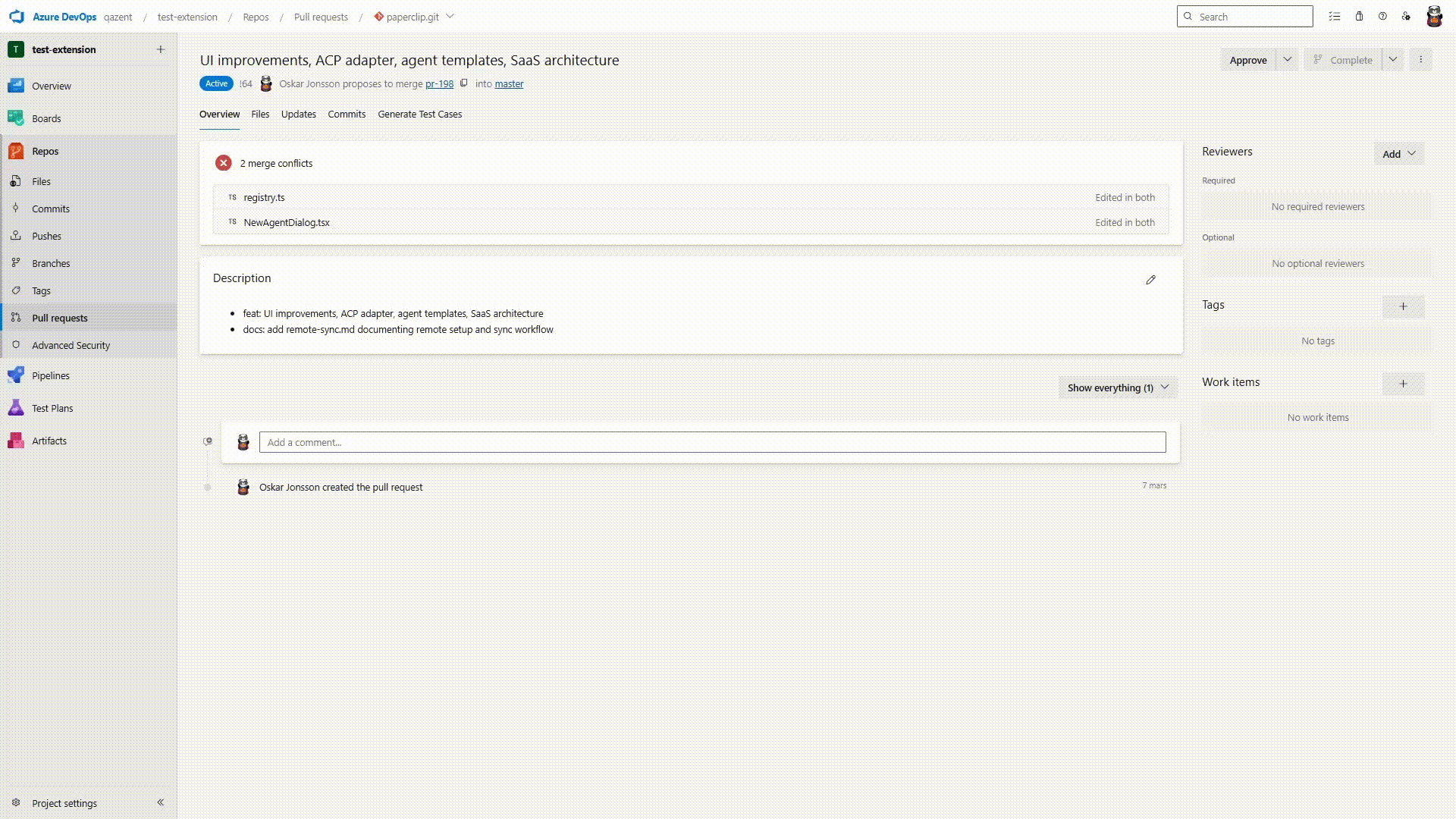Viewport: 1456px width, 819px height.
Task: Open Advanced Security settings
Action: [x=70, y=344]
